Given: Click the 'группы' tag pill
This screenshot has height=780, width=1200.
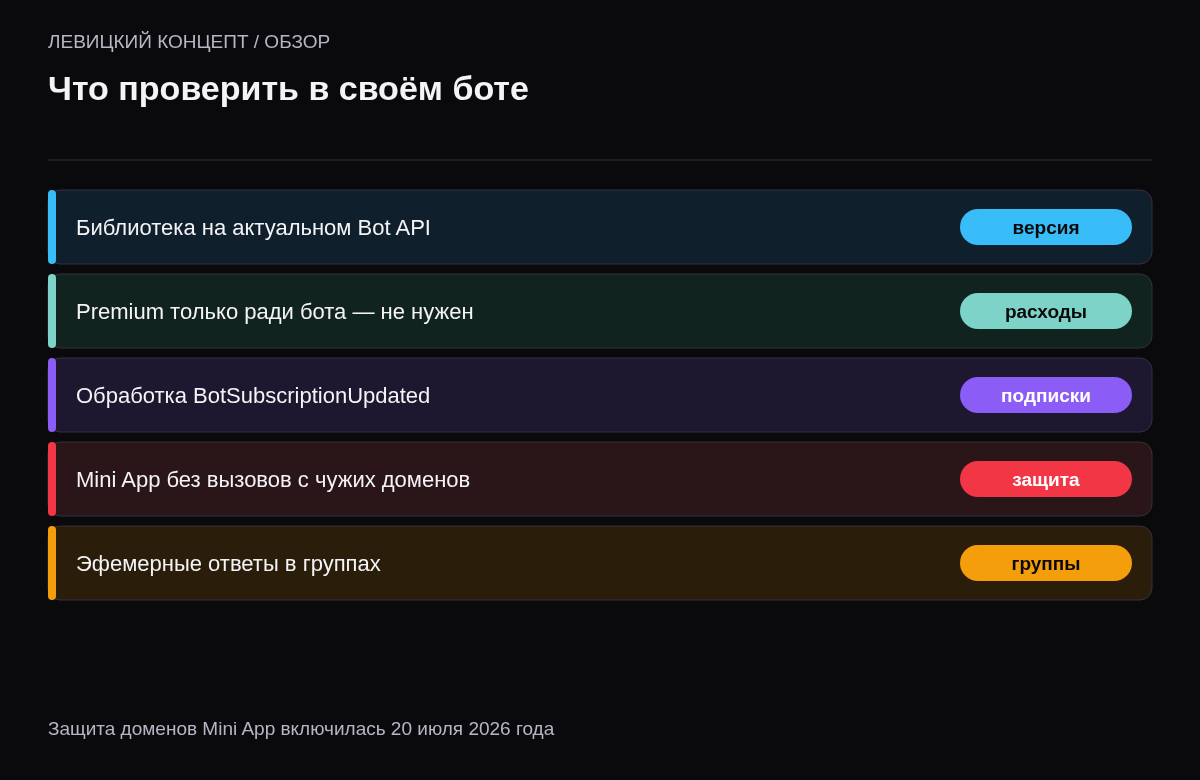Looking at the screenshot, I should click(x=1046, y=563).
